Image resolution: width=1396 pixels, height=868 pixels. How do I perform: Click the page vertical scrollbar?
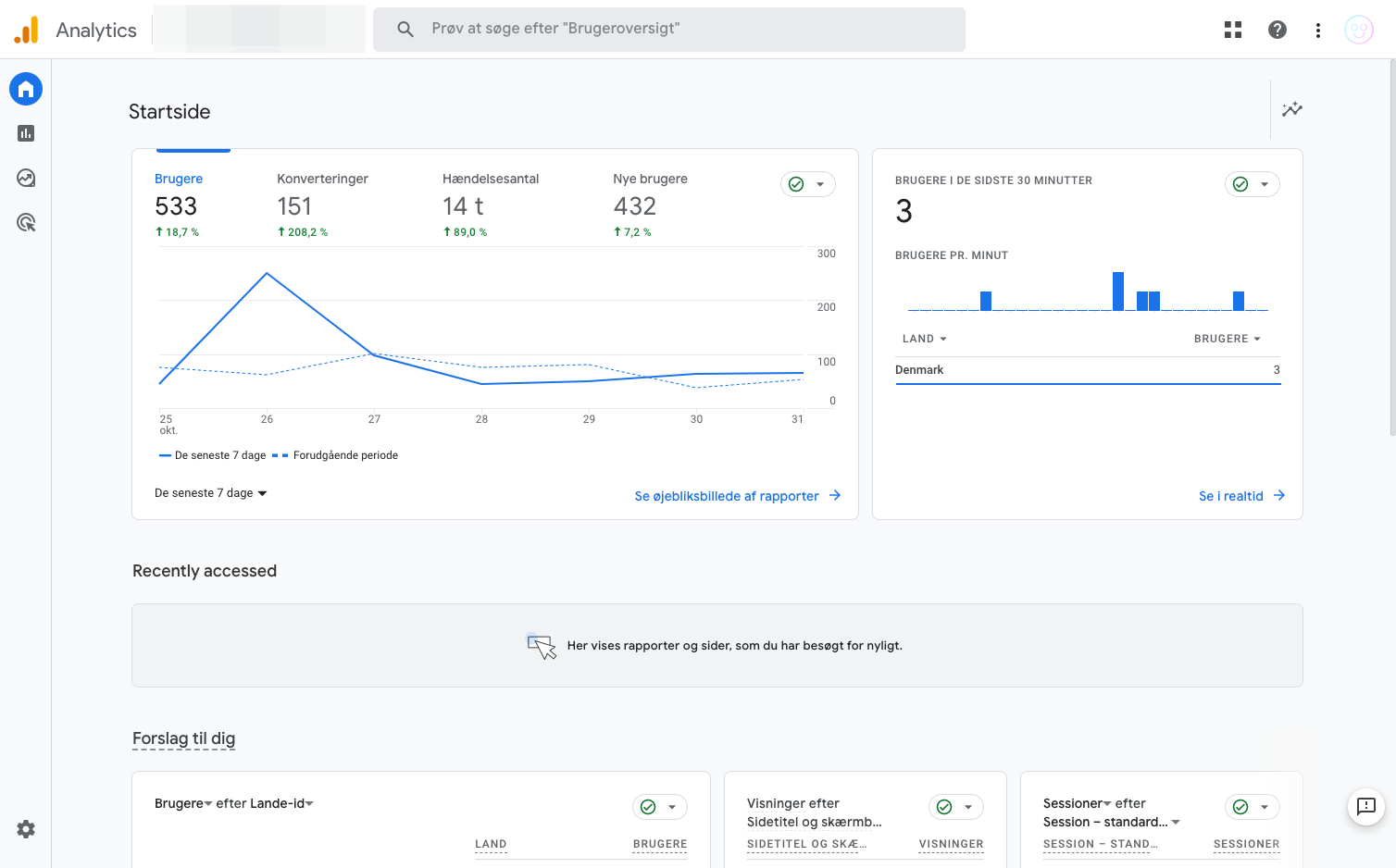pos(1391,247)
